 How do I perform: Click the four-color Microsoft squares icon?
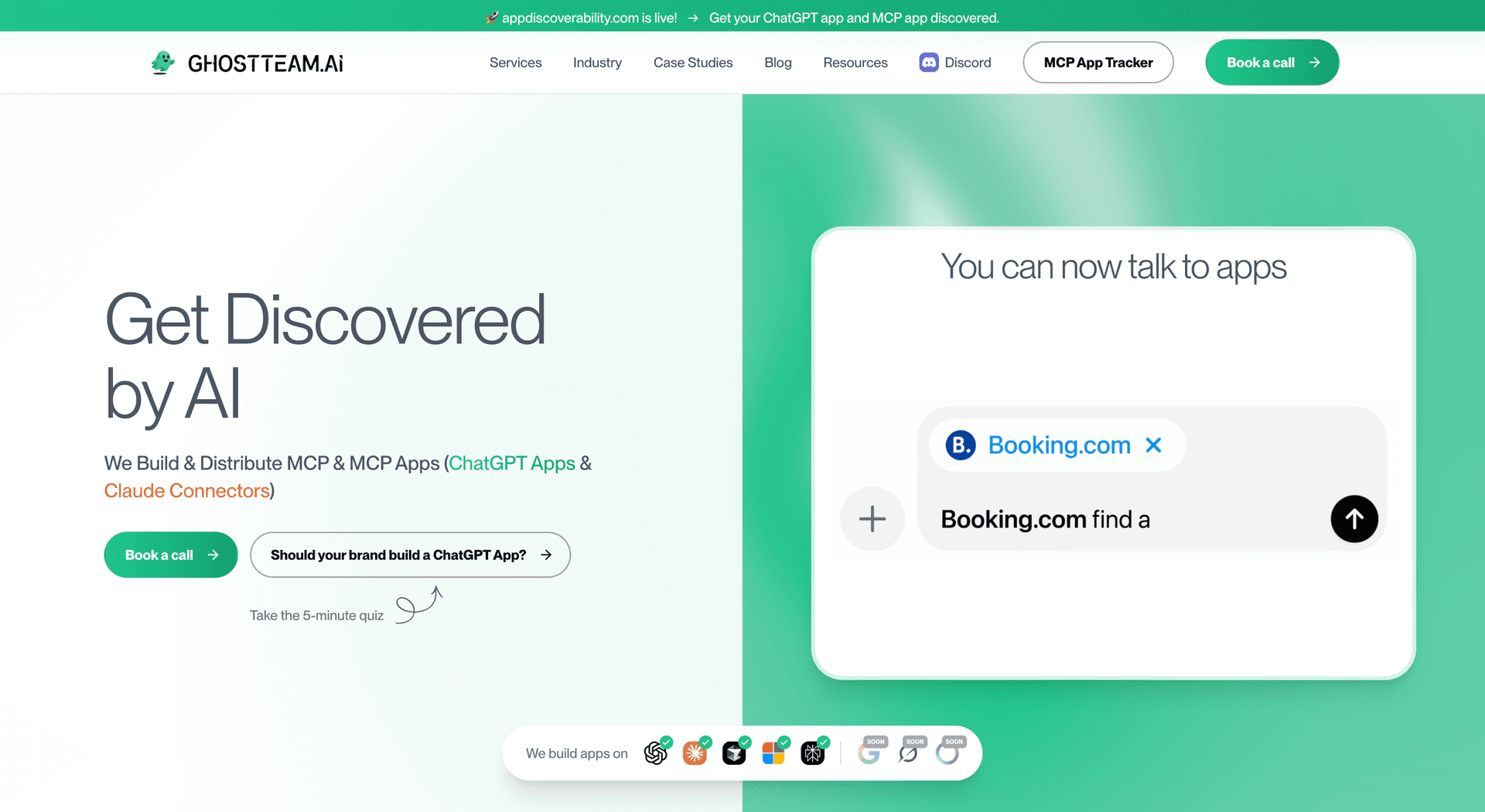tap(773, 753)
